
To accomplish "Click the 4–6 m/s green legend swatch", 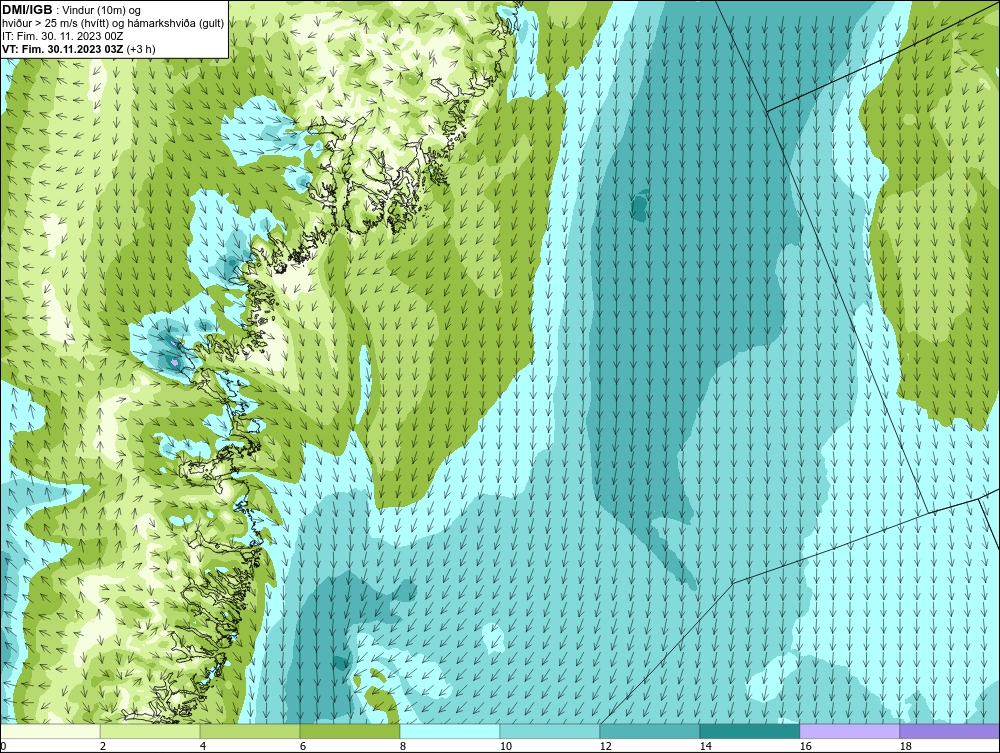I will click(250, 731).
